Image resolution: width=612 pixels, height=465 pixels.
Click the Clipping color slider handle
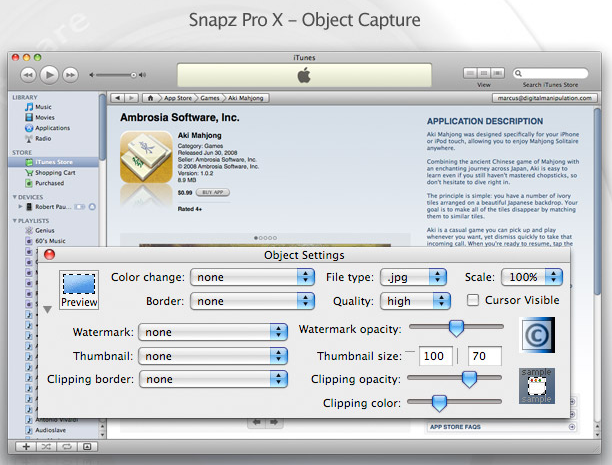439,403
